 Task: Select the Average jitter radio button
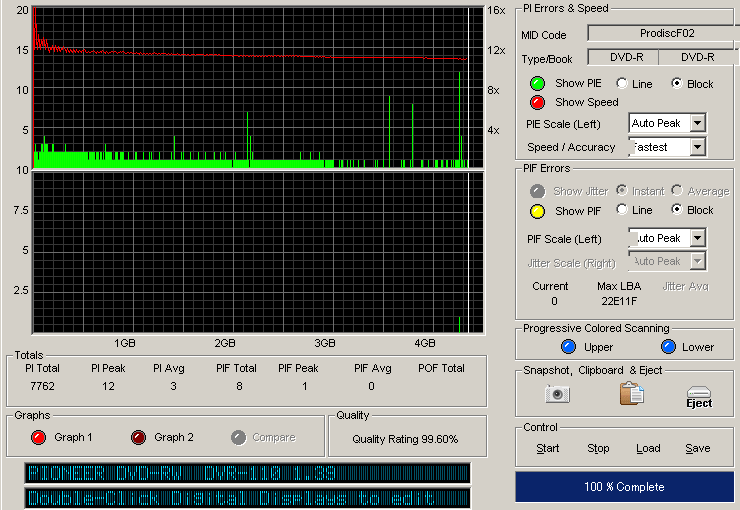(677, 190)
